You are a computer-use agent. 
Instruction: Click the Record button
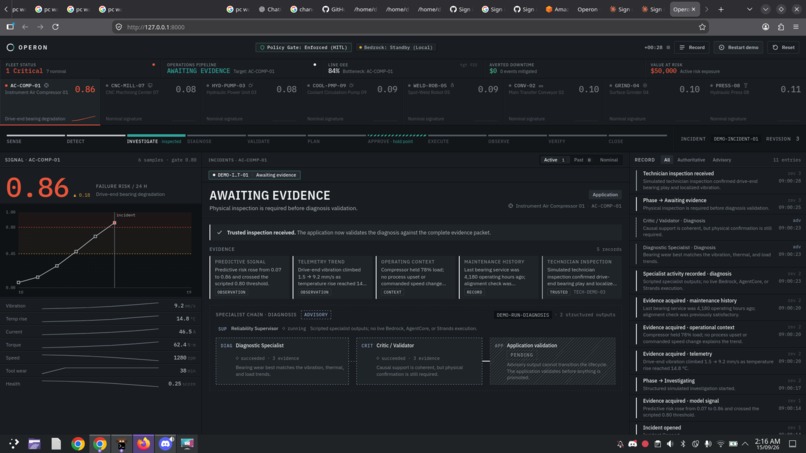tap(692, 47)
